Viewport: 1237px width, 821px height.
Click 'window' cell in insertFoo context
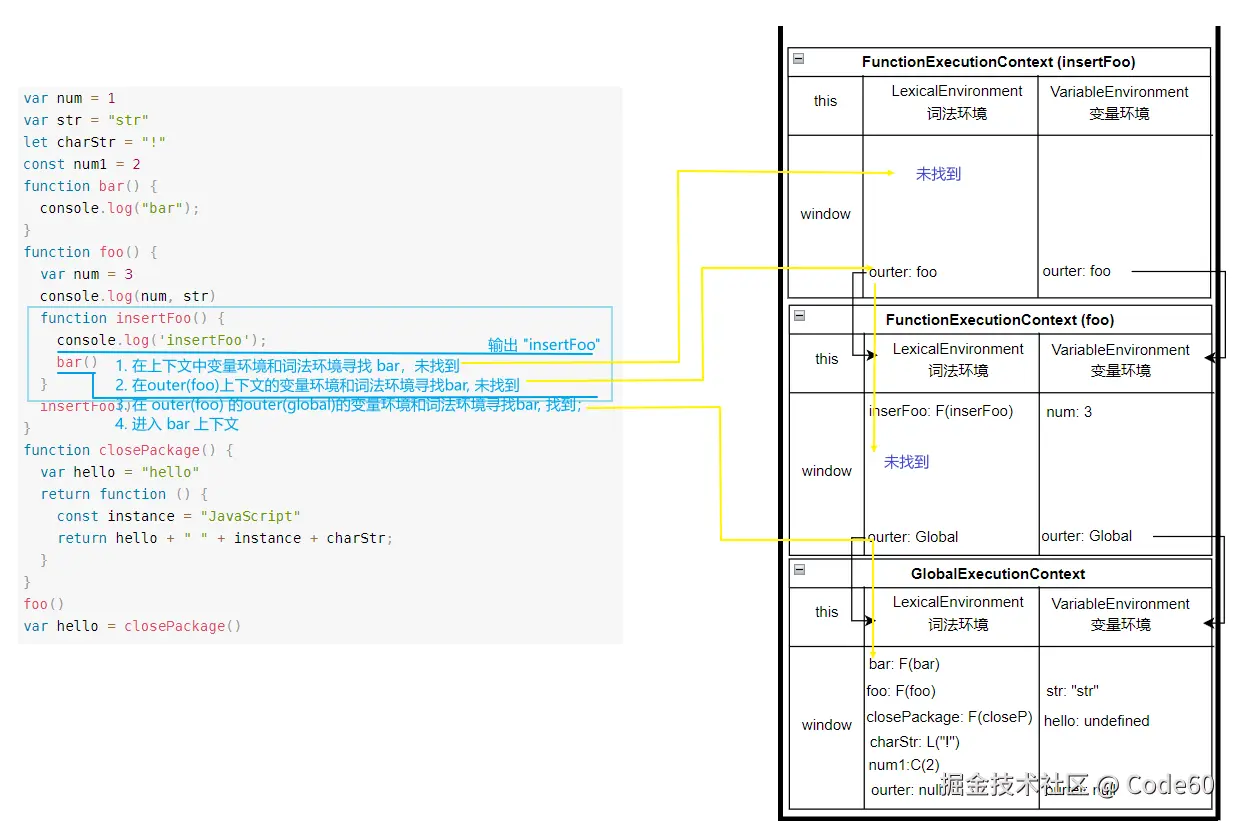(x=826, y=214)
